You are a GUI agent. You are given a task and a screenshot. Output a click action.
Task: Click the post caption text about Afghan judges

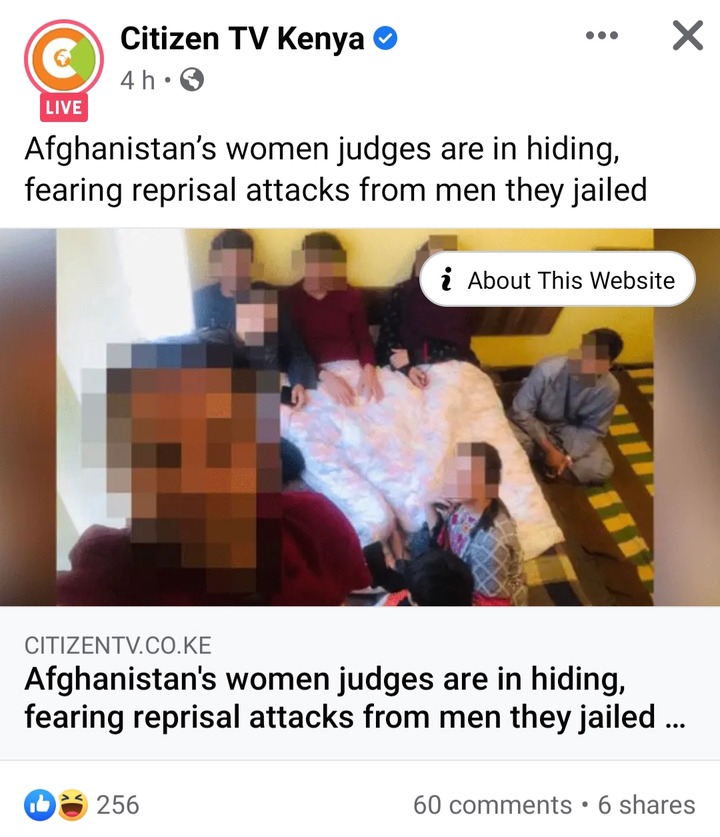336,169
